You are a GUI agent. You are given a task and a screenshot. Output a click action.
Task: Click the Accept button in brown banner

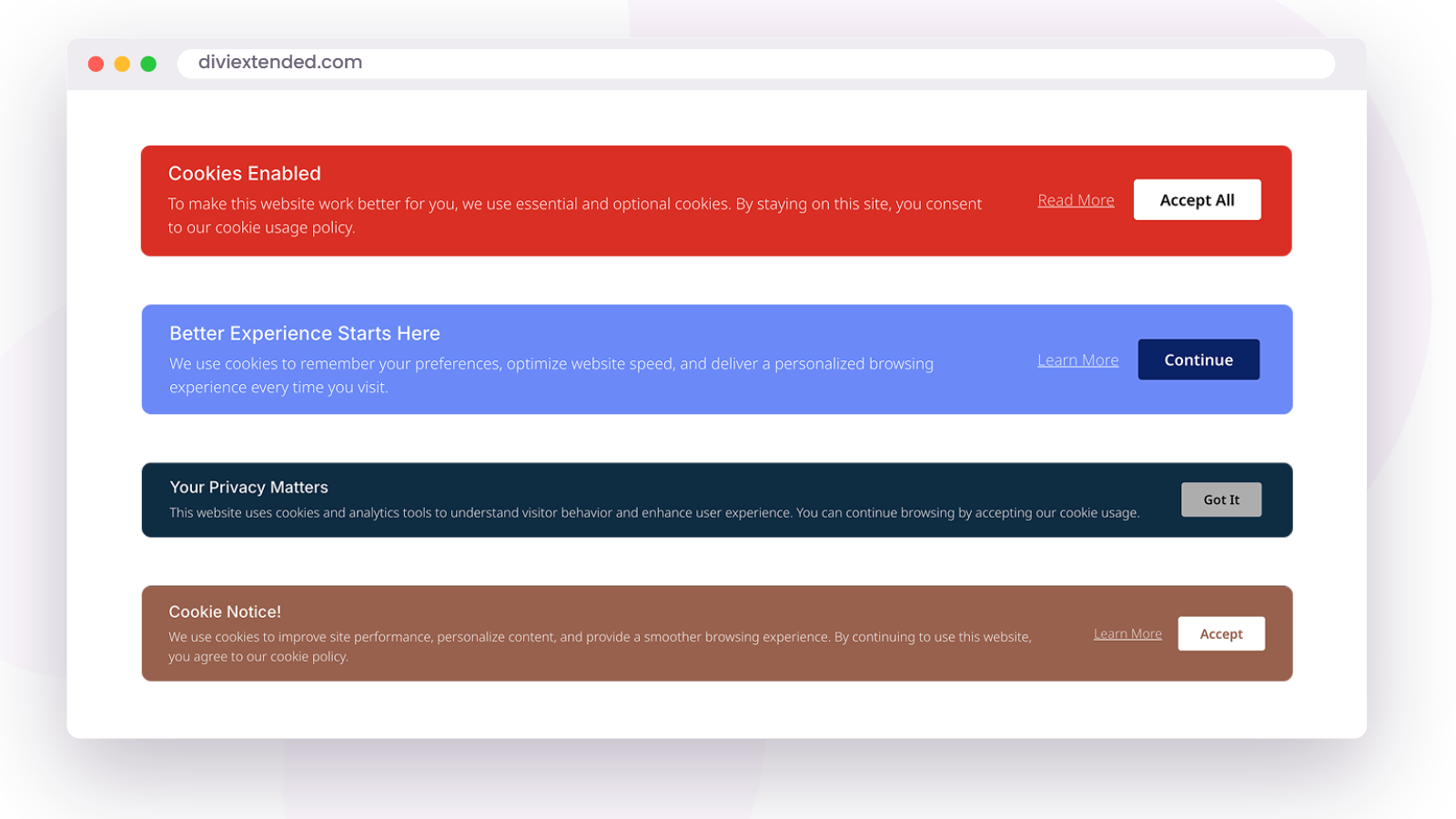(1221, 633)
